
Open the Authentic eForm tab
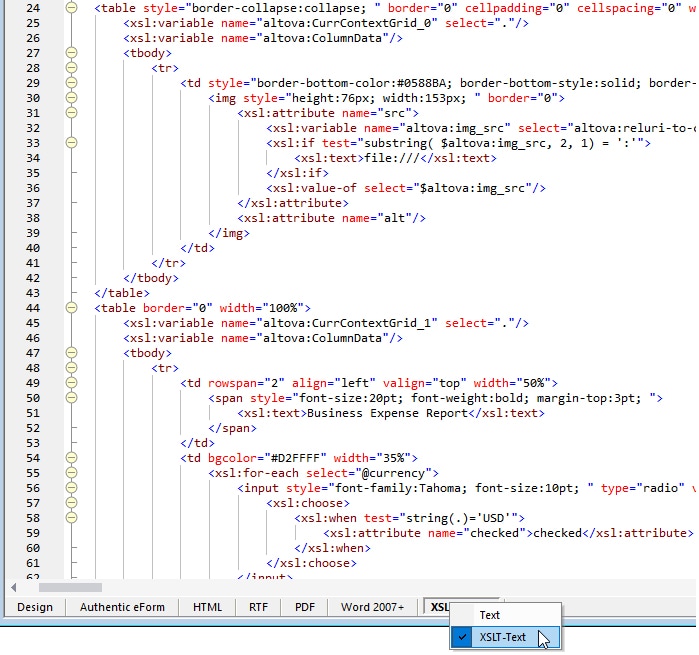(122, 607)
